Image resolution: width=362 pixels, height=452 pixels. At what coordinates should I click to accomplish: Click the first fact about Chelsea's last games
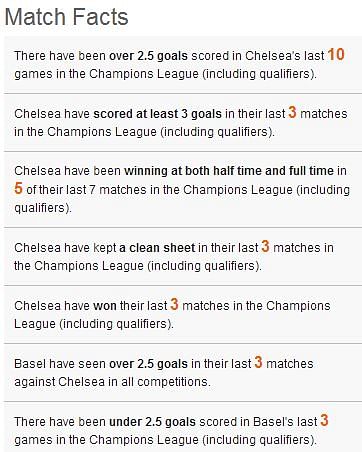point(183,64)
